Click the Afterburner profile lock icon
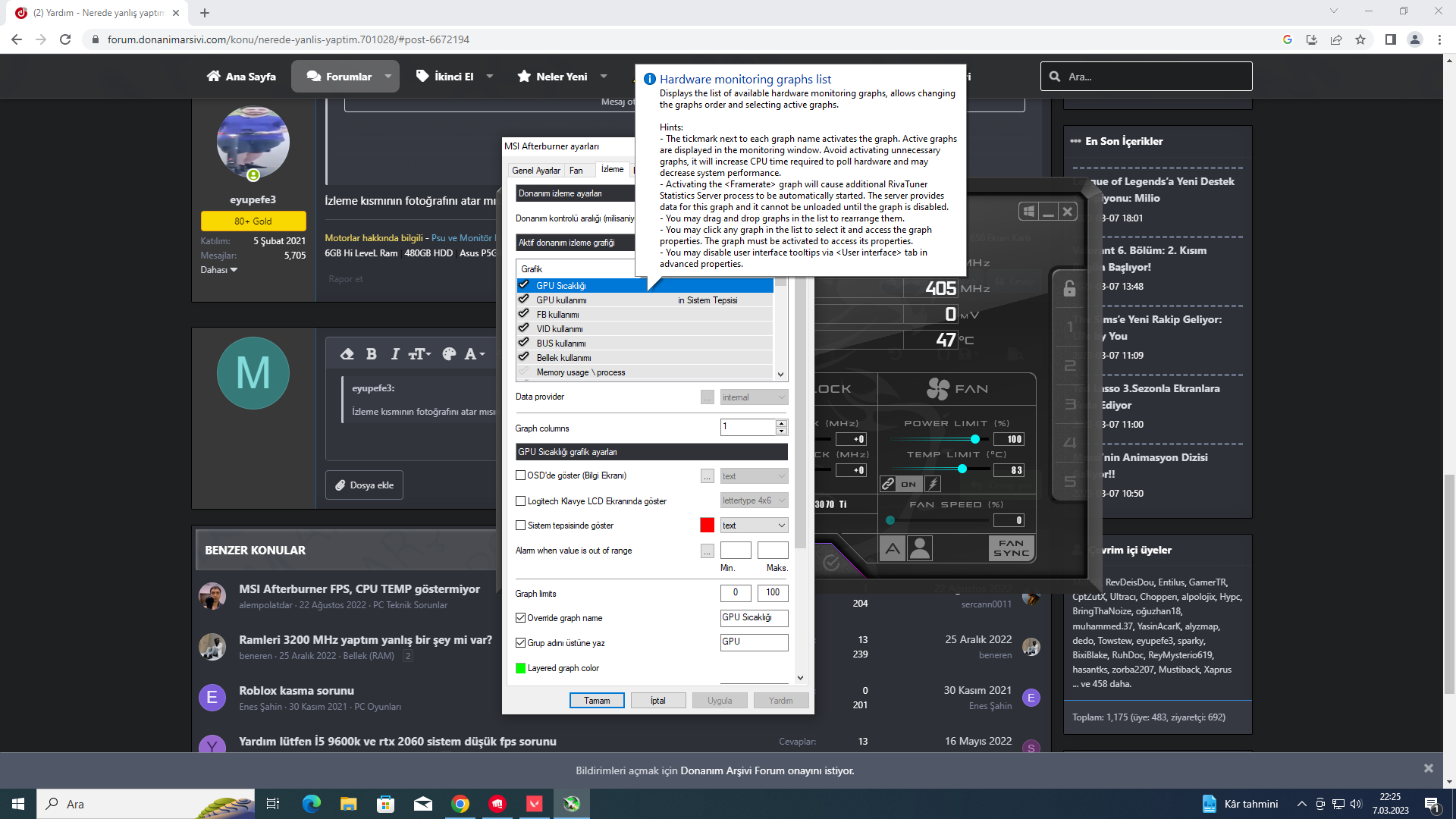Viewport: 1456px width, 819px height. (x=1069, y=288)
